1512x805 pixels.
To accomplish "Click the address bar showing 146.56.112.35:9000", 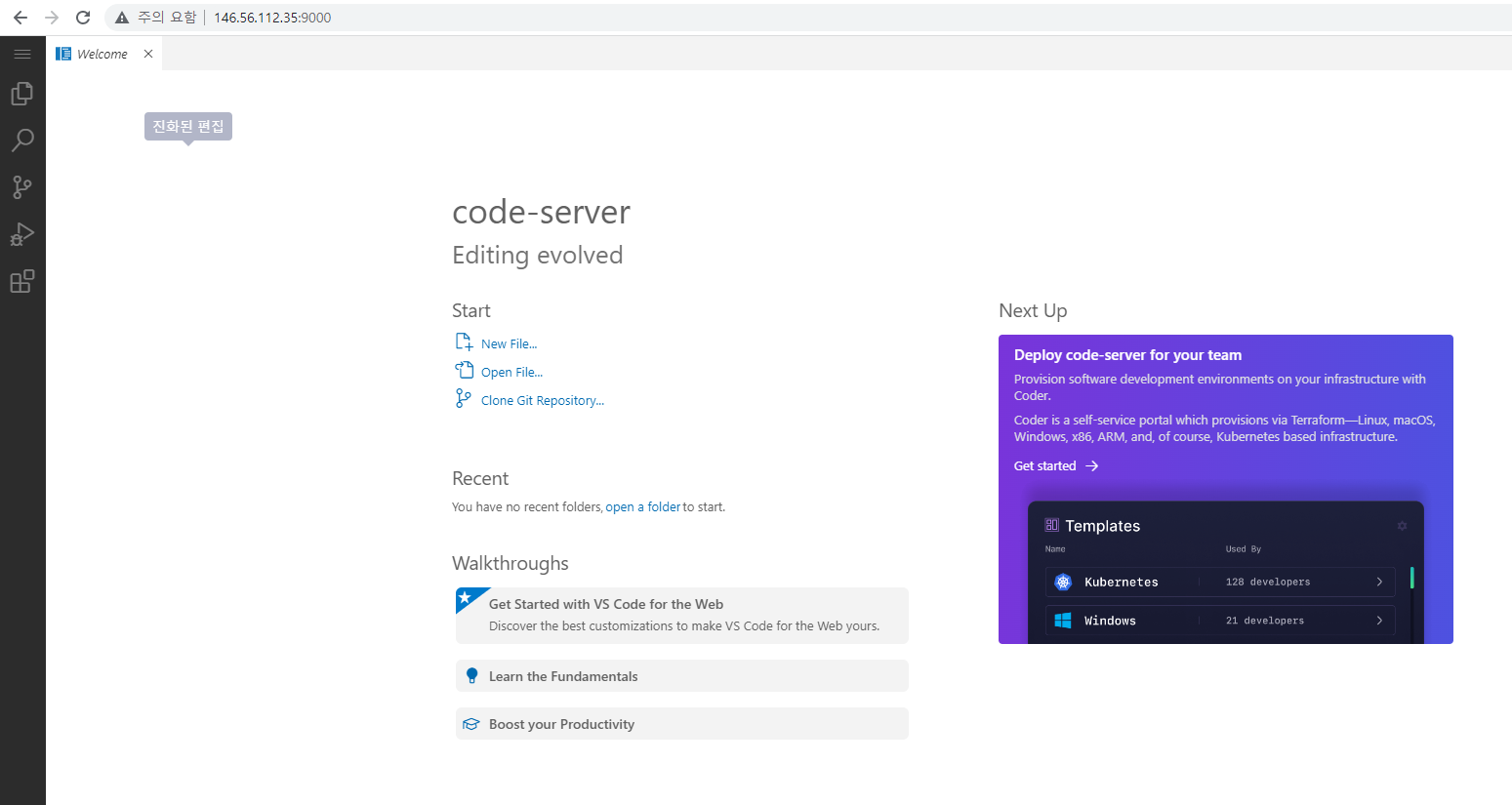I will (272, 18).
